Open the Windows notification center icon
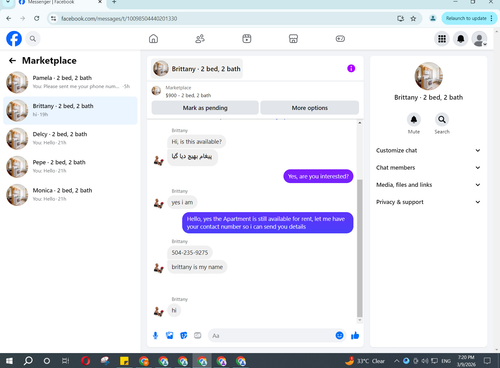 pyautogui.click(x=487, y=361)
